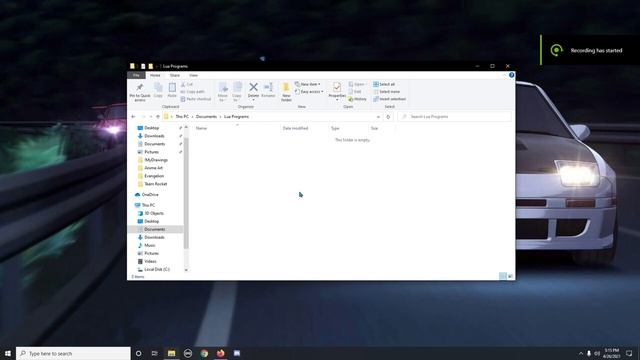Image resolution: width=640 pixels, height=360 pixels.
Task: Open Explorer Help question mark
Action: [x=511, y=75]
